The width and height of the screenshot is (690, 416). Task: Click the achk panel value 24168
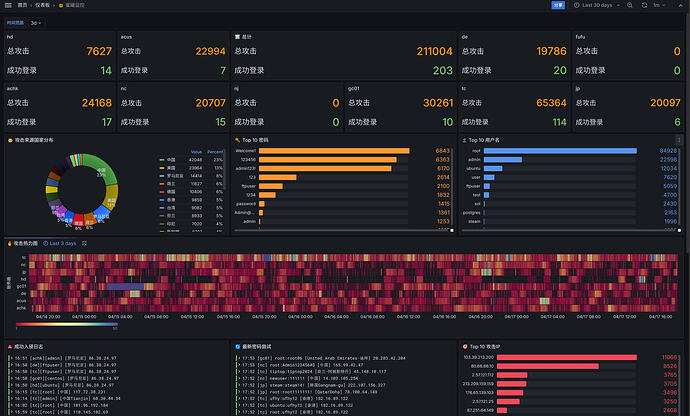pos(97,103)
